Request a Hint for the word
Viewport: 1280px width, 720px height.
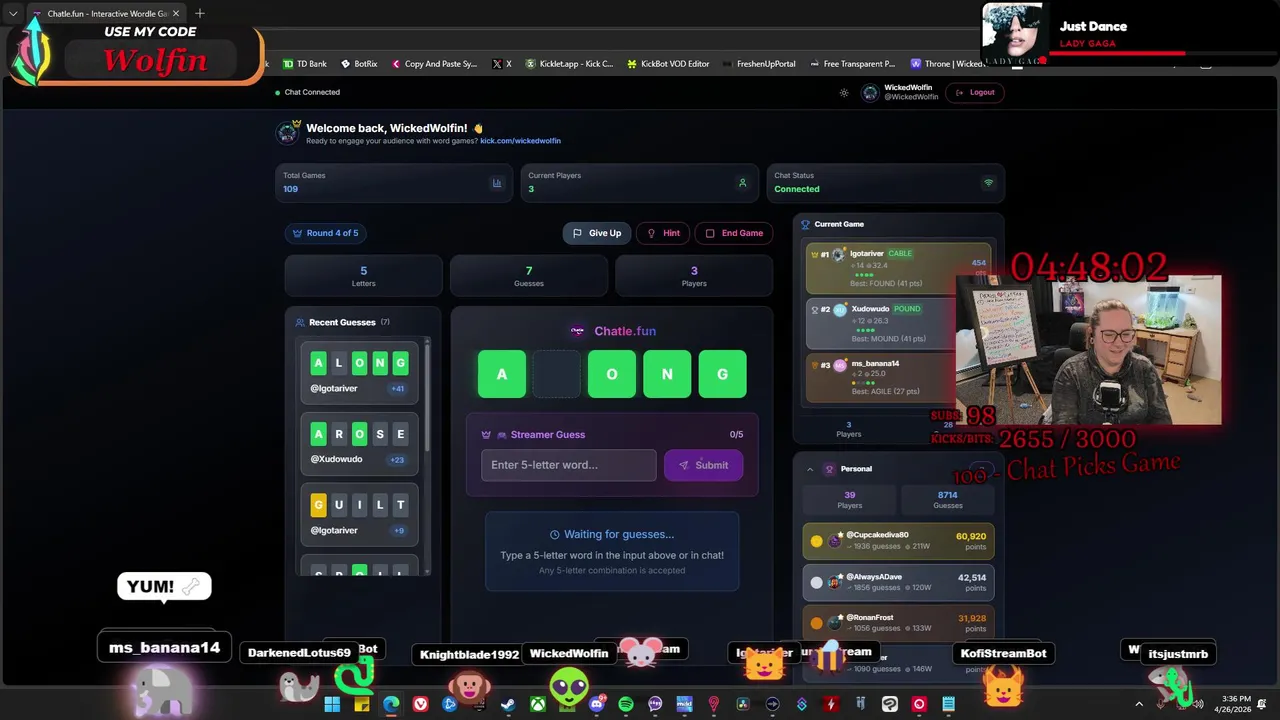pyautogui.click(x=663, y=233)
